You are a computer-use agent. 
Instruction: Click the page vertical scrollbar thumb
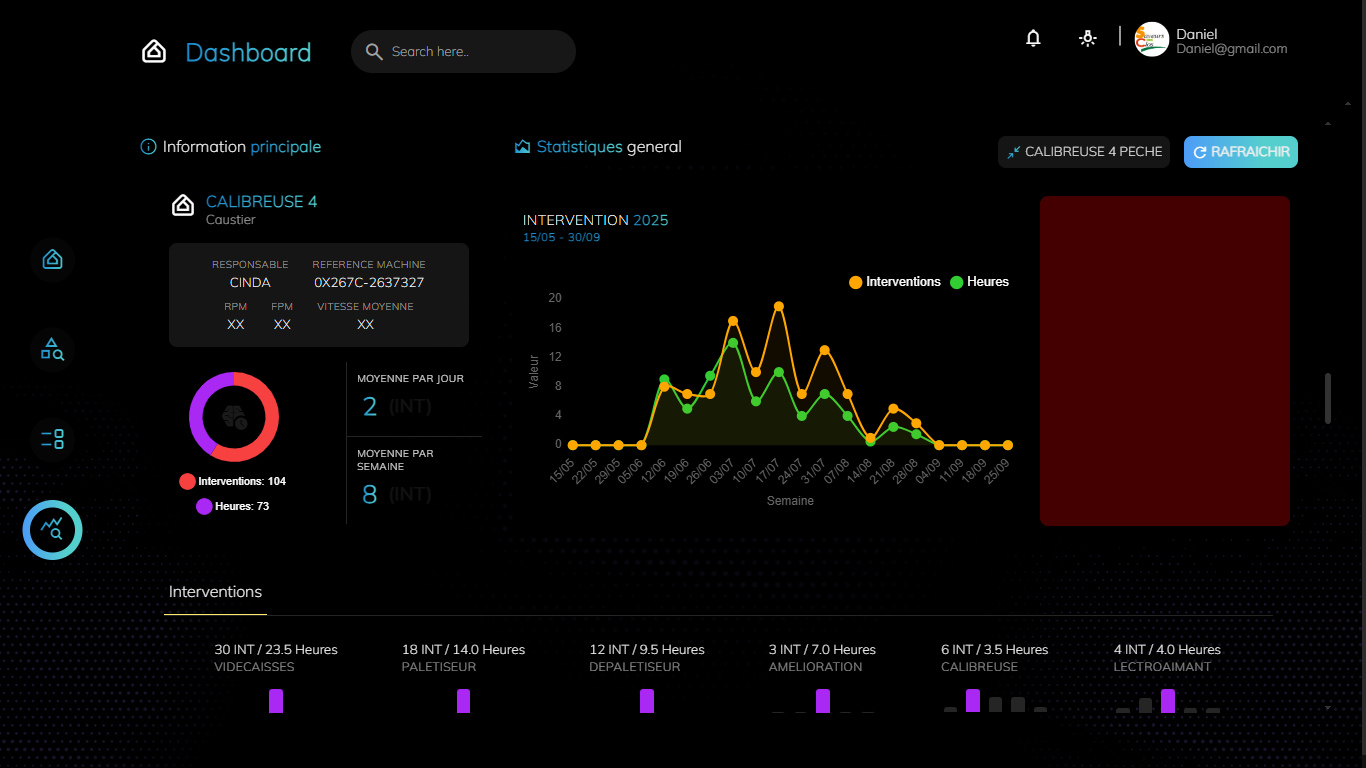1328,398
